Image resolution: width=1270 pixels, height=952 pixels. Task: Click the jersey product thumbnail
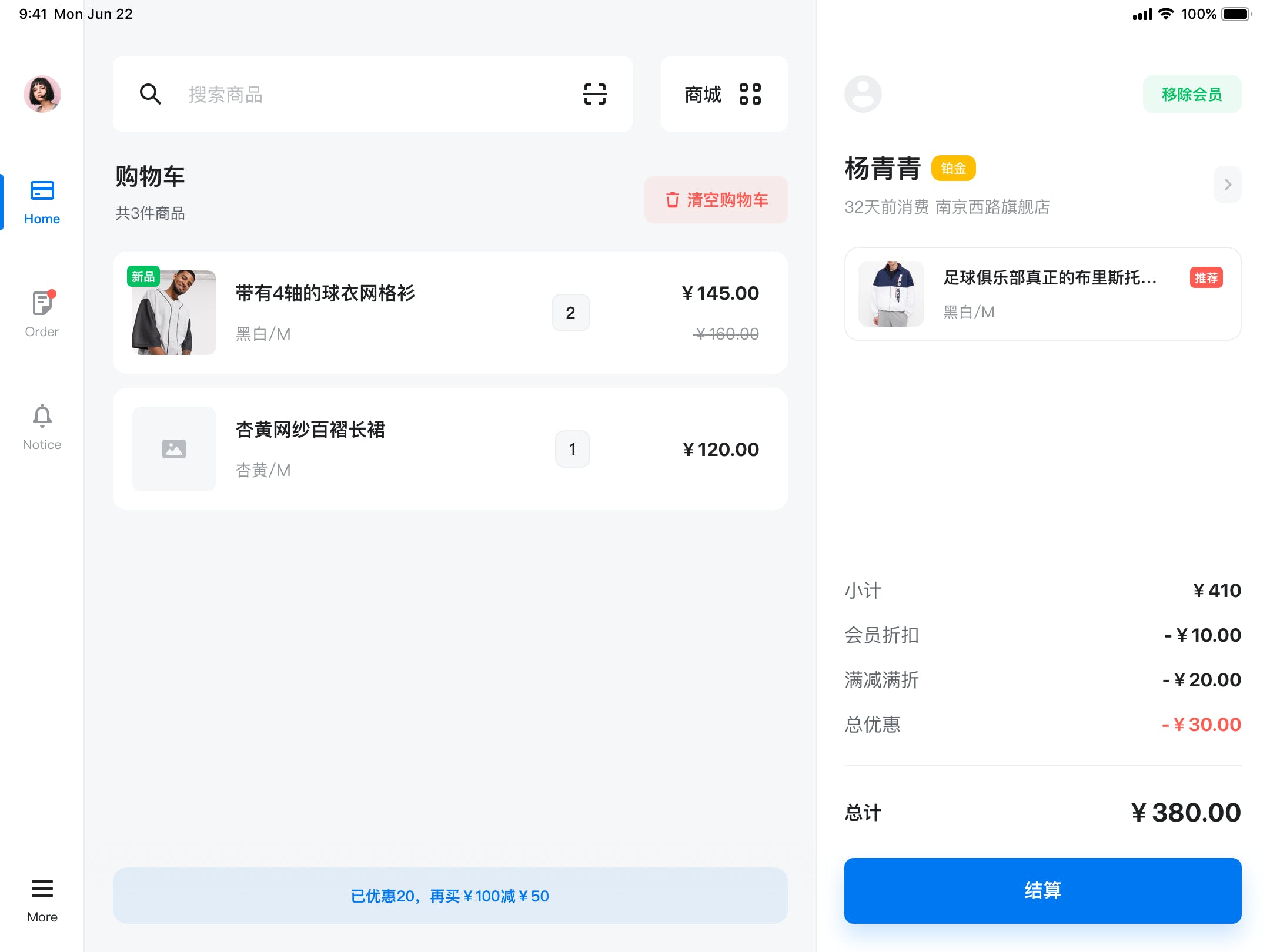click(x=173, y=312)
